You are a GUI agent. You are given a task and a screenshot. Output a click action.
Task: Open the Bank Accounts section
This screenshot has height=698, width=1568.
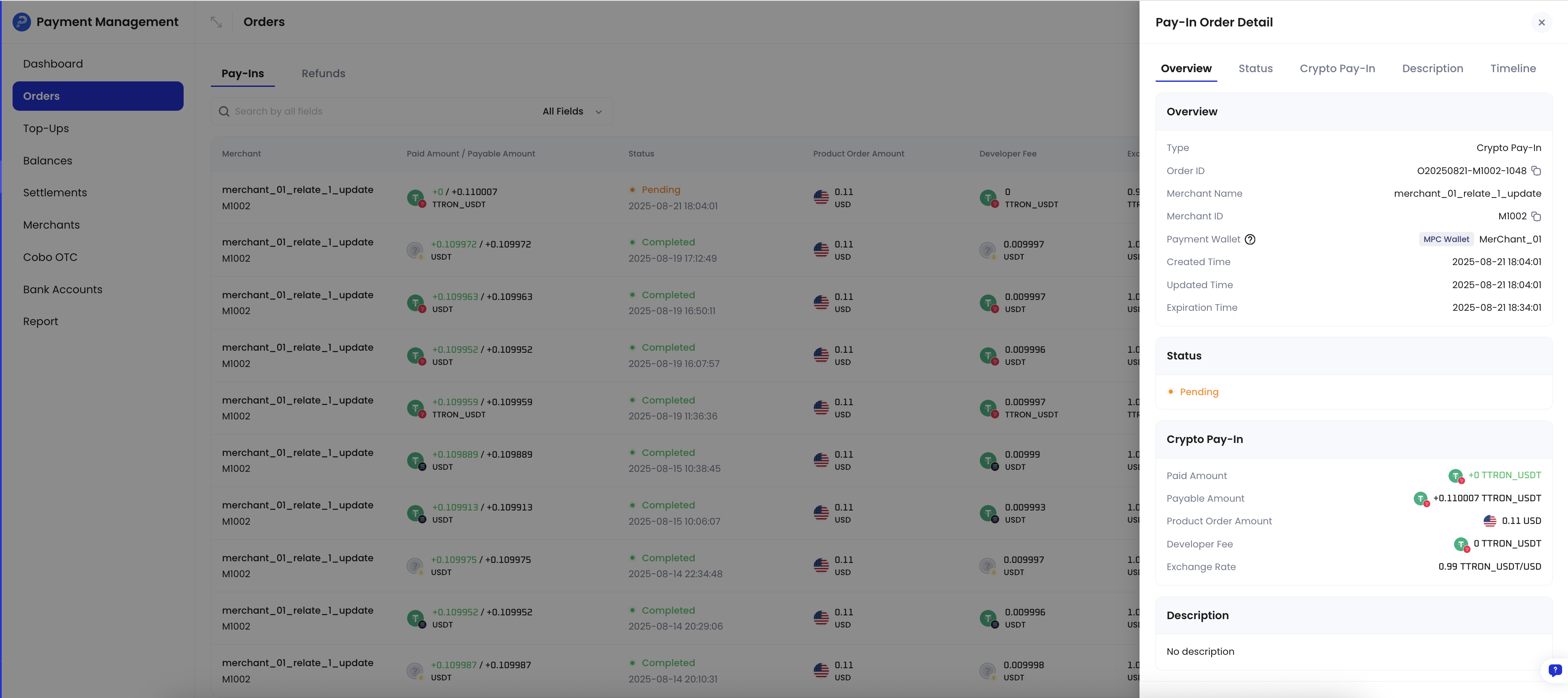tap(63, 289)
